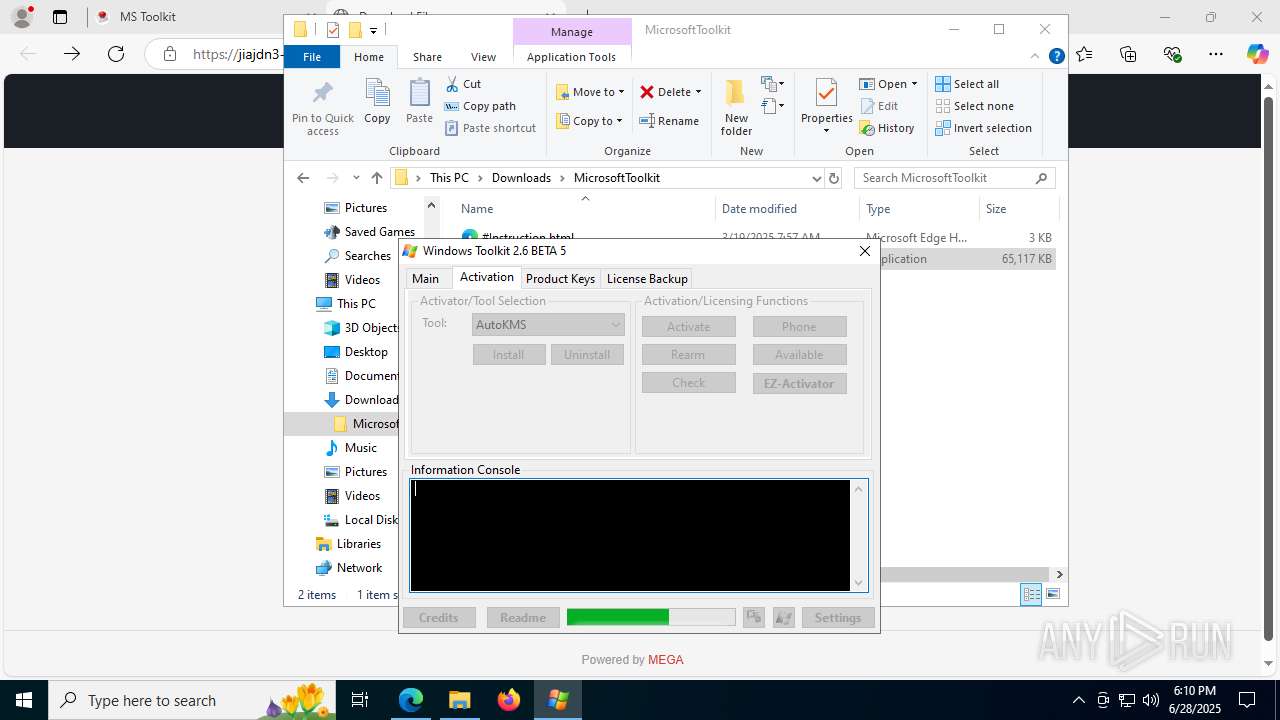
Task: Click the Credits button
Action: [439, 618]
